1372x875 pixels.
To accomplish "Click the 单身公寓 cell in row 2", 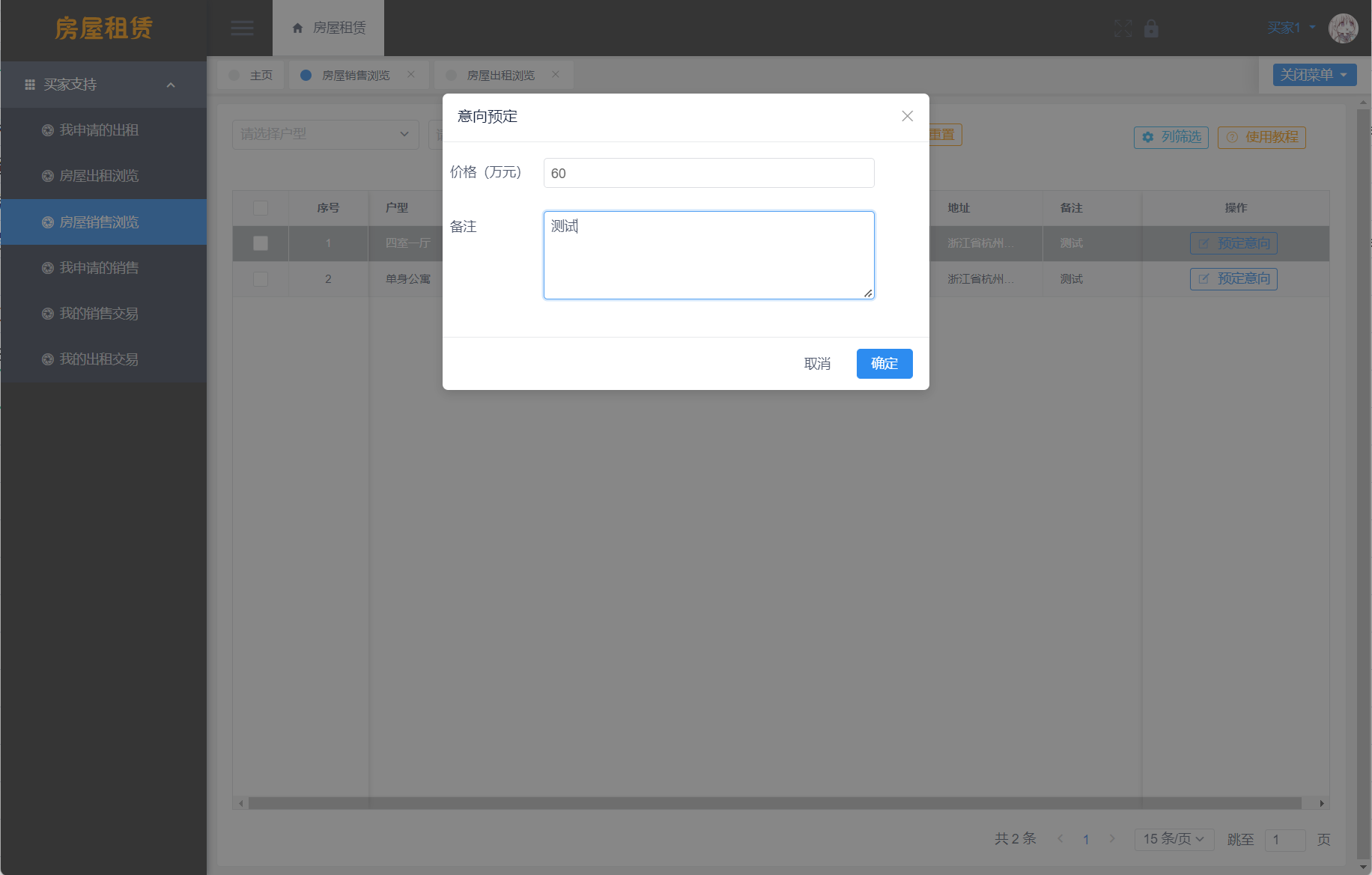I will point(408,279).
